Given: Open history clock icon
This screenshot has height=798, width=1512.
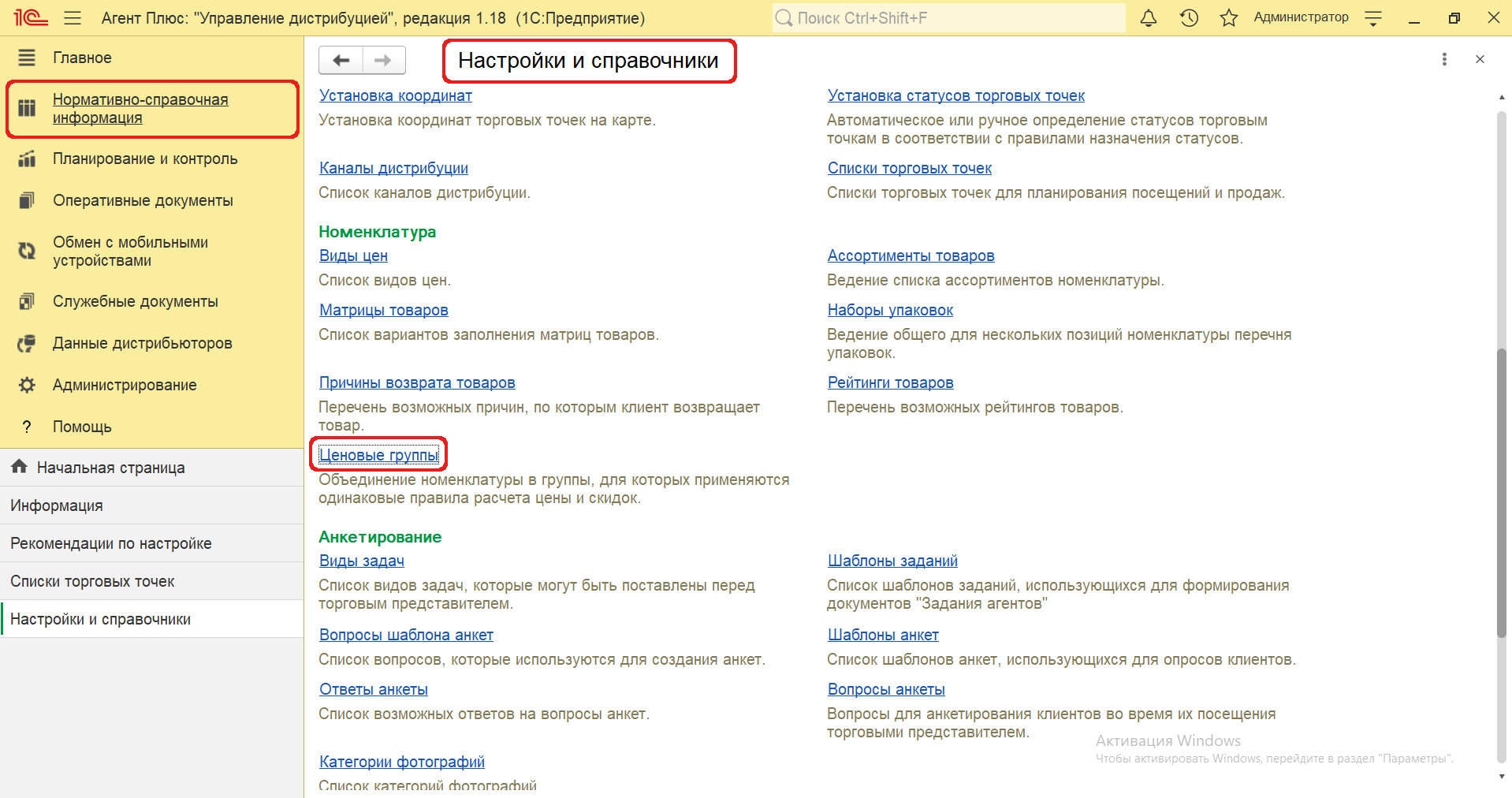Looking at the screenshot, I should [x=1189, y=17].
